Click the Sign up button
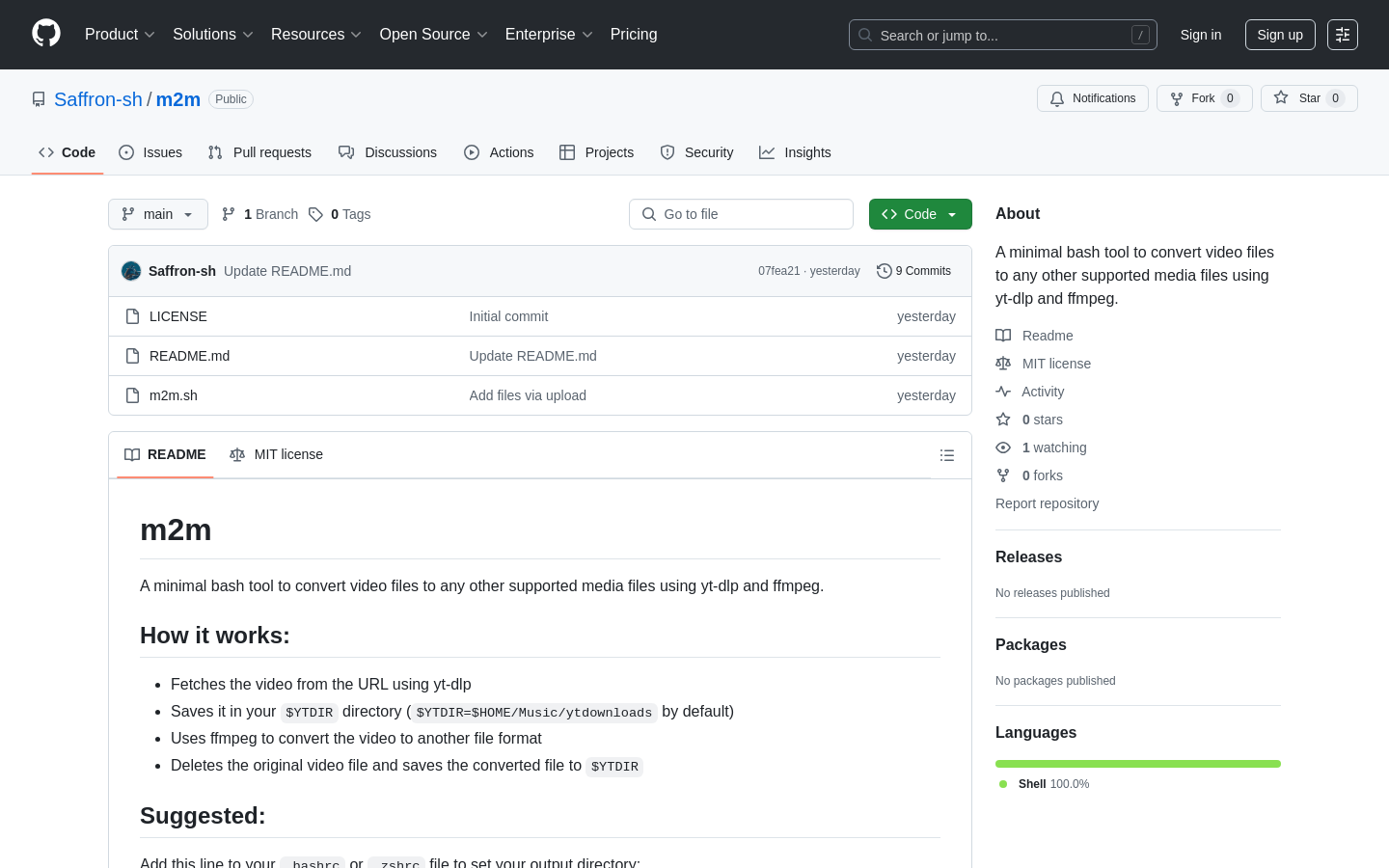The image size is (1389, 868). (x=1280, y=35)
